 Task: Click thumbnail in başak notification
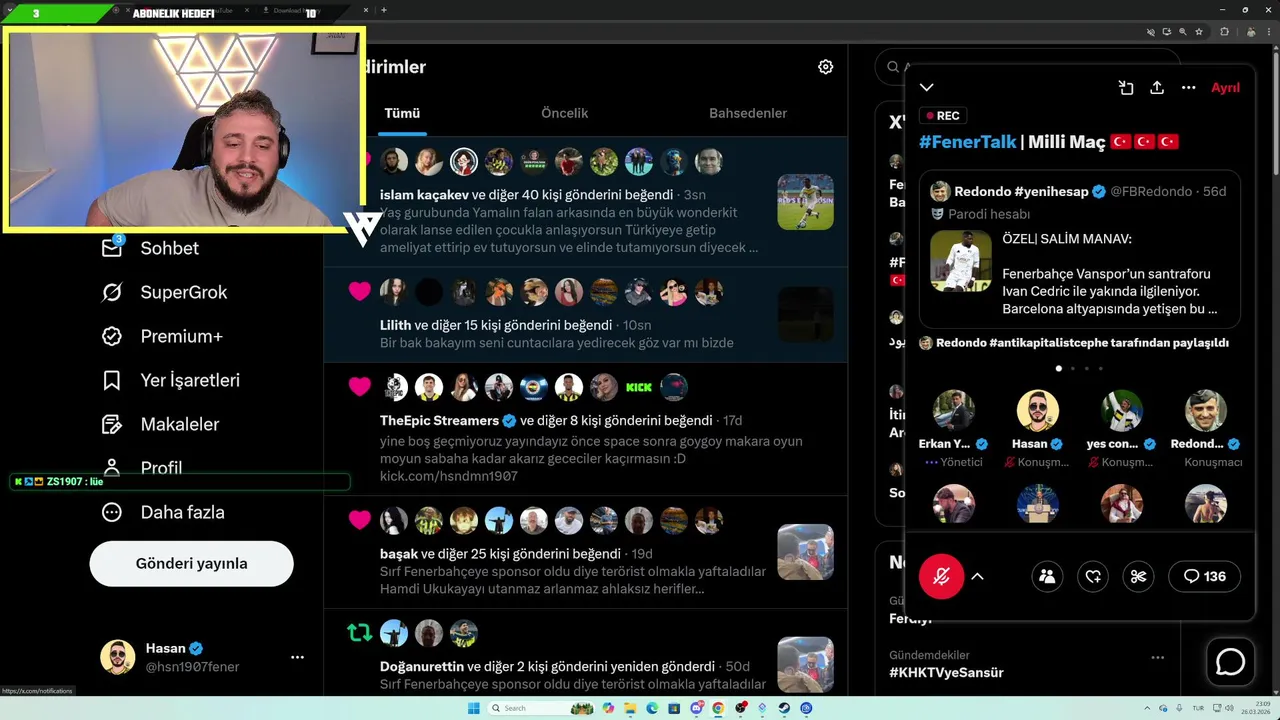805,552
